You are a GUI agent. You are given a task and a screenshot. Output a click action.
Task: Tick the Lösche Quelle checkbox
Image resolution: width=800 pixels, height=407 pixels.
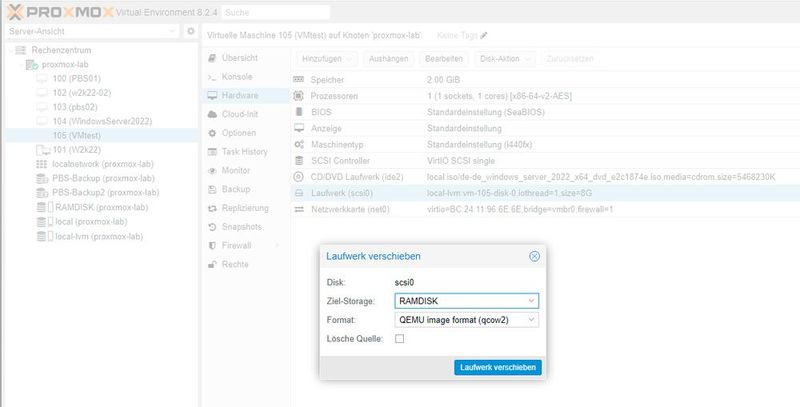(399, 339)
